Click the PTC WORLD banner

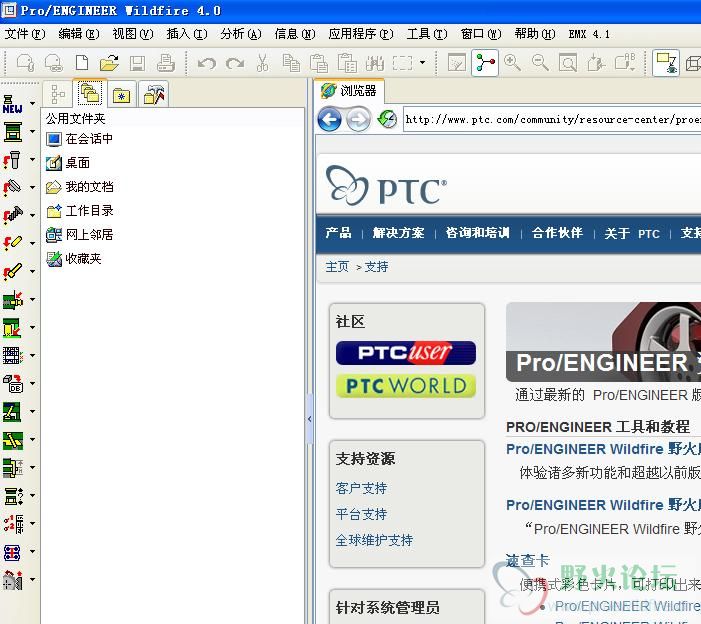tap(406, 386)
